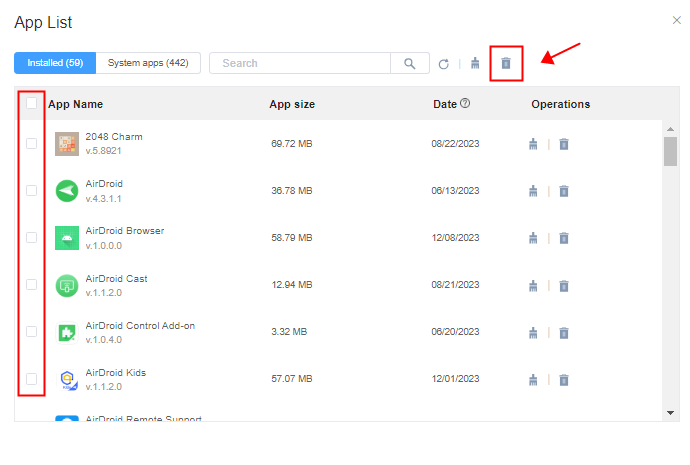Select the AirDroid v.4.3.1.1 checkbox

[31, 190]
